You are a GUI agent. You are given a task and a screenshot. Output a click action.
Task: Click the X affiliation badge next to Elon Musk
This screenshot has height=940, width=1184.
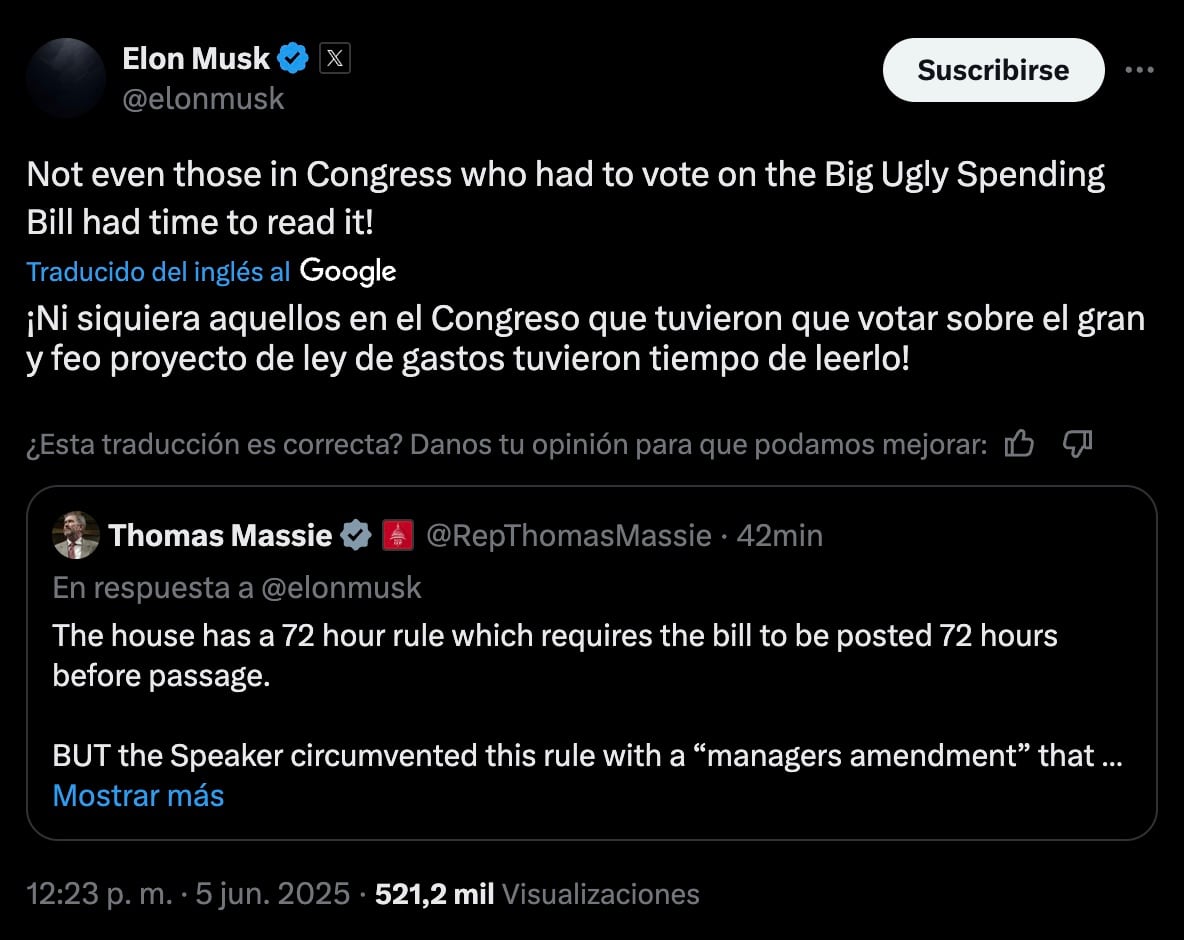(335, 59)
